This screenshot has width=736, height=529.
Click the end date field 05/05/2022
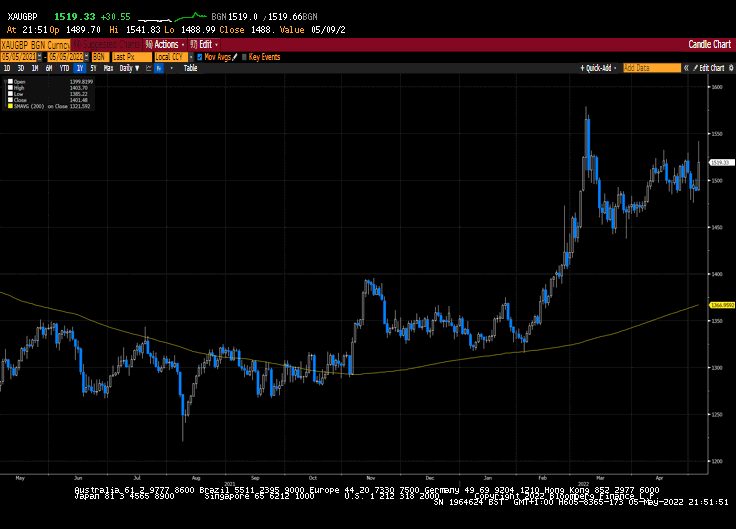(66, 57)
